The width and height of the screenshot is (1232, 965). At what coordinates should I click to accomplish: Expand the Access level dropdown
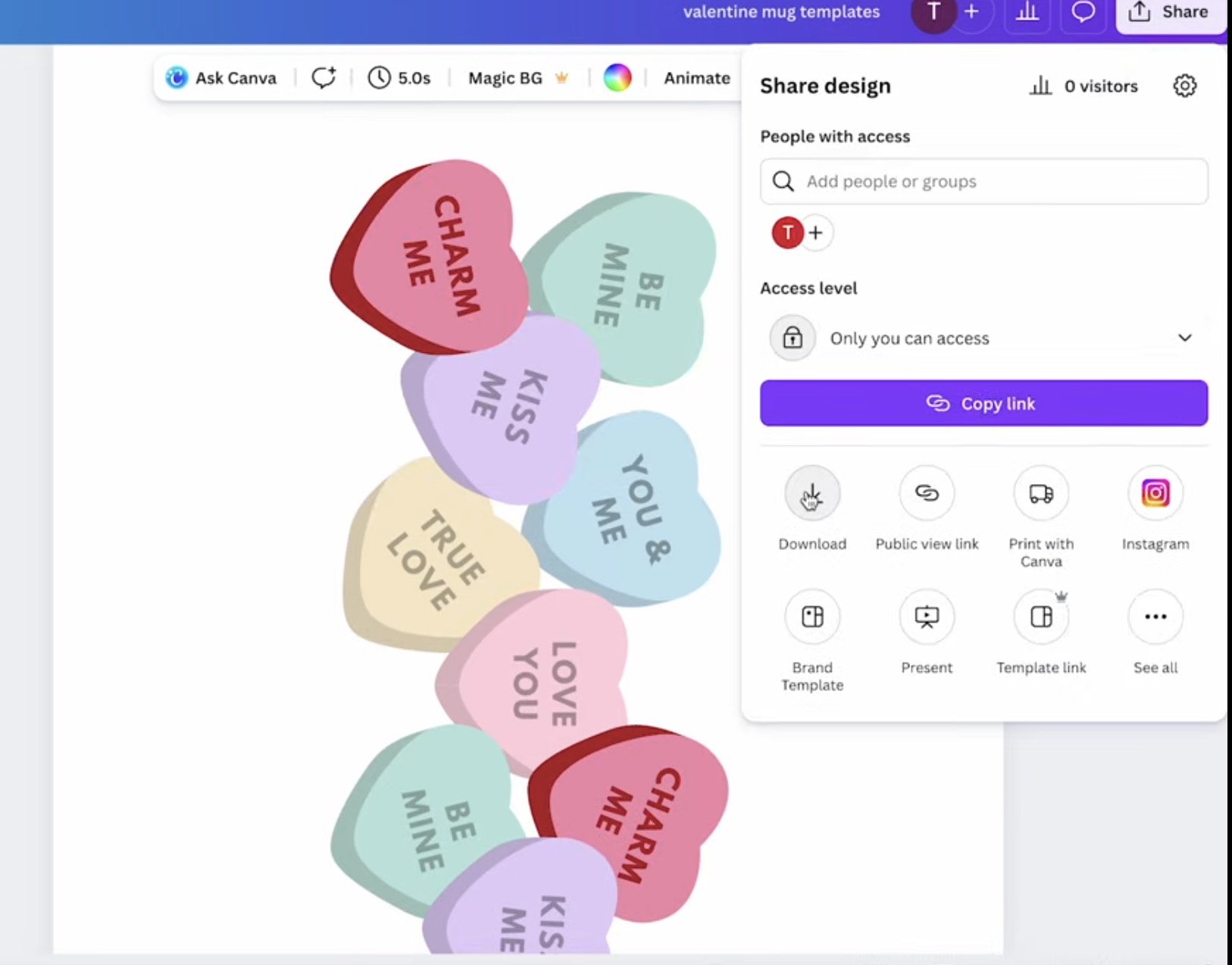click(983, 338)
